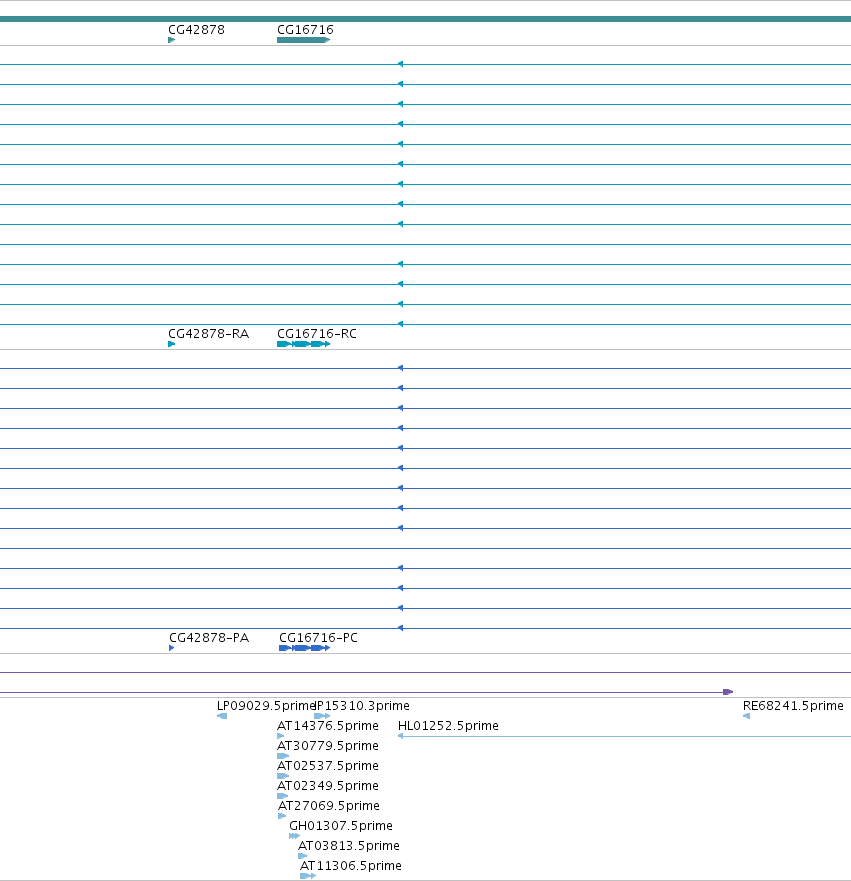Select the LP09029.5prime EST arrow glyph
This screenshot has width=851, height=881.
[x=222, y=716]
